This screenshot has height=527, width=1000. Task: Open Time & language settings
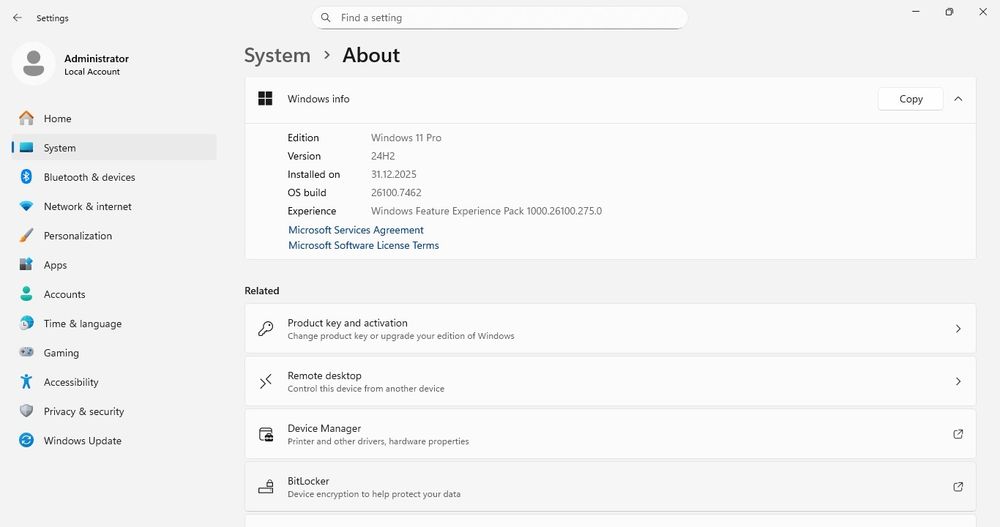click(x=114, y=323)
